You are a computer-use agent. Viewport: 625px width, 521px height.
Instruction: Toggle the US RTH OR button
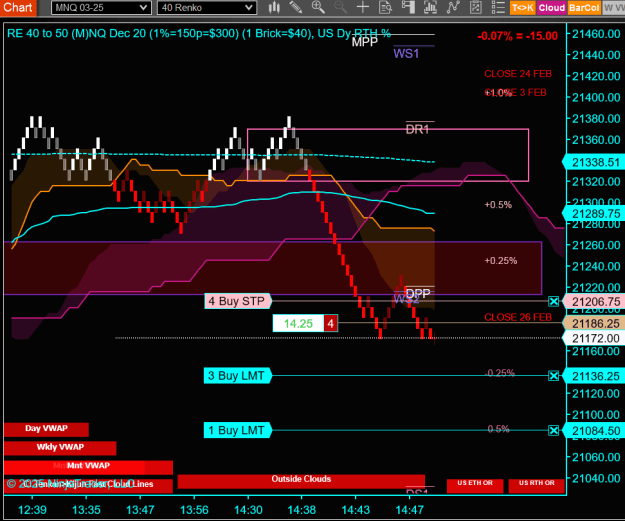[537, 485]
